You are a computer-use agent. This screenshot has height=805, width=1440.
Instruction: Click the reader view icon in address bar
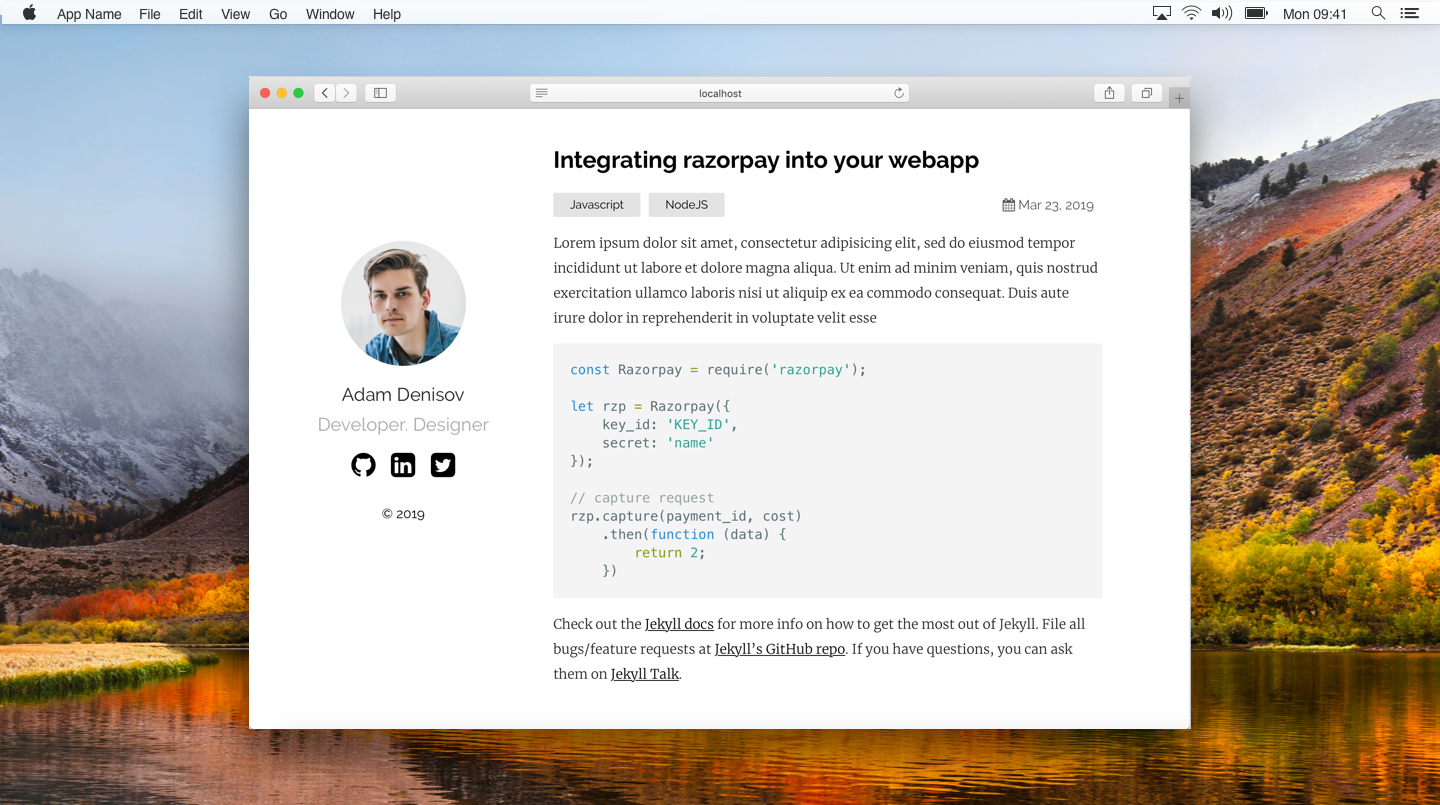[x=542, y=93]
